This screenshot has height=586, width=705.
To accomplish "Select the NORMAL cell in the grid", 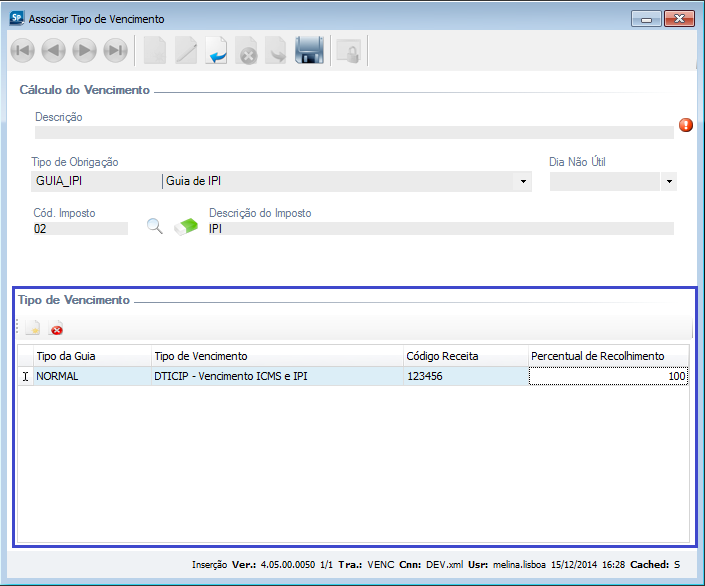I will 92,376.
